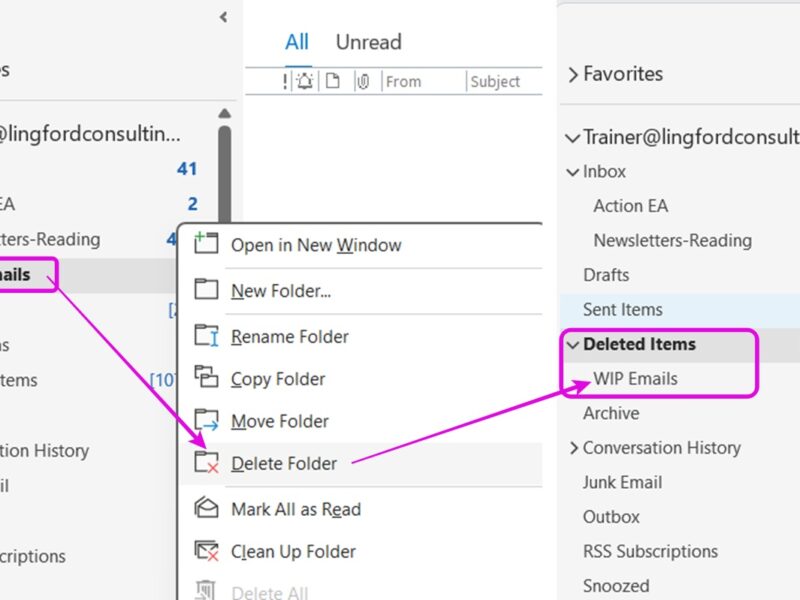Viewport: 800px width, 600px height.
Task: Expand the Favorites section
Action: pyautogui.click(x=573, y=74)
